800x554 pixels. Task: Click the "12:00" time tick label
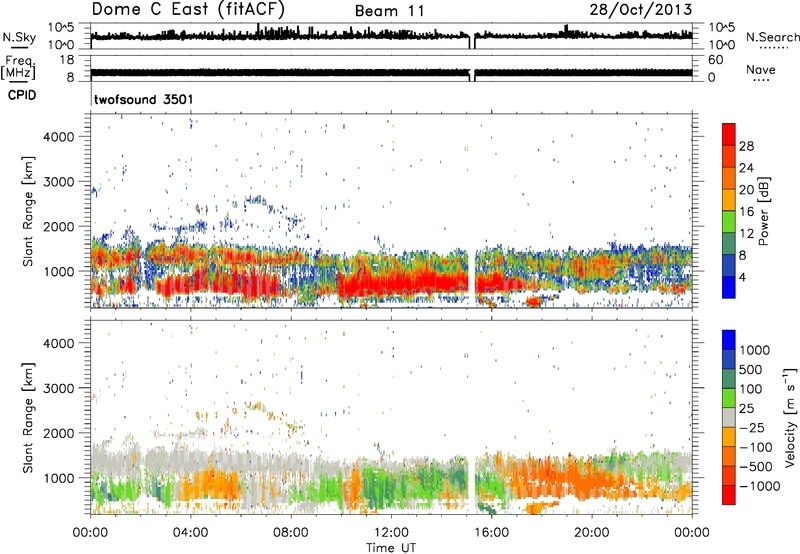[391, 533]
